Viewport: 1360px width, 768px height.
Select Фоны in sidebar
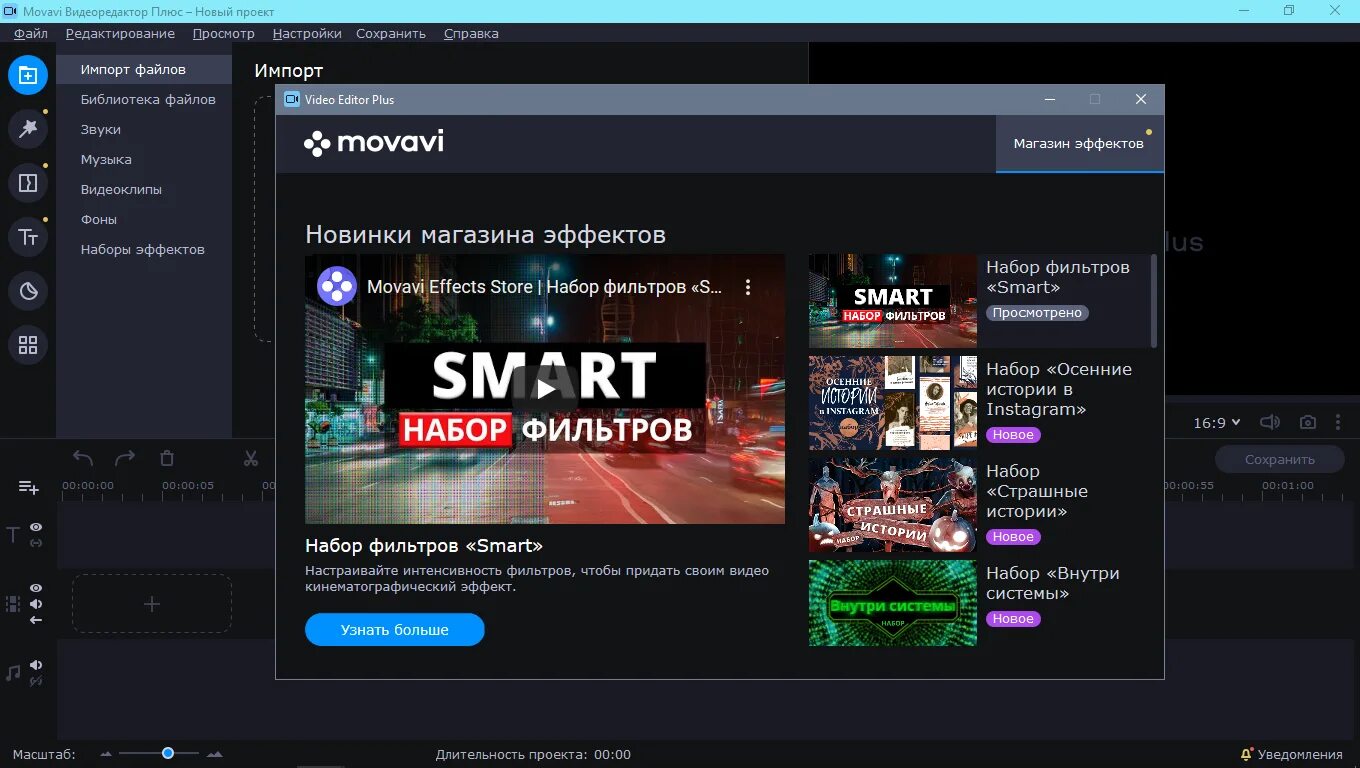pos(144,219)
